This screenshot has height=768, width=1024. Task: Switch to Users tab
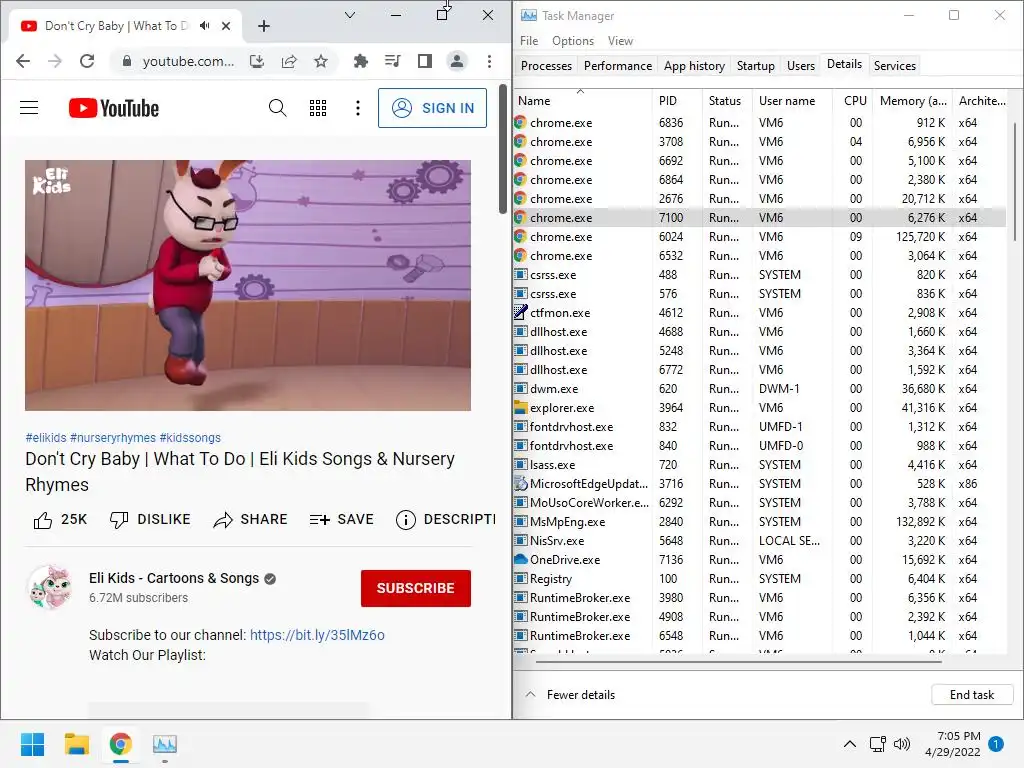801,65
